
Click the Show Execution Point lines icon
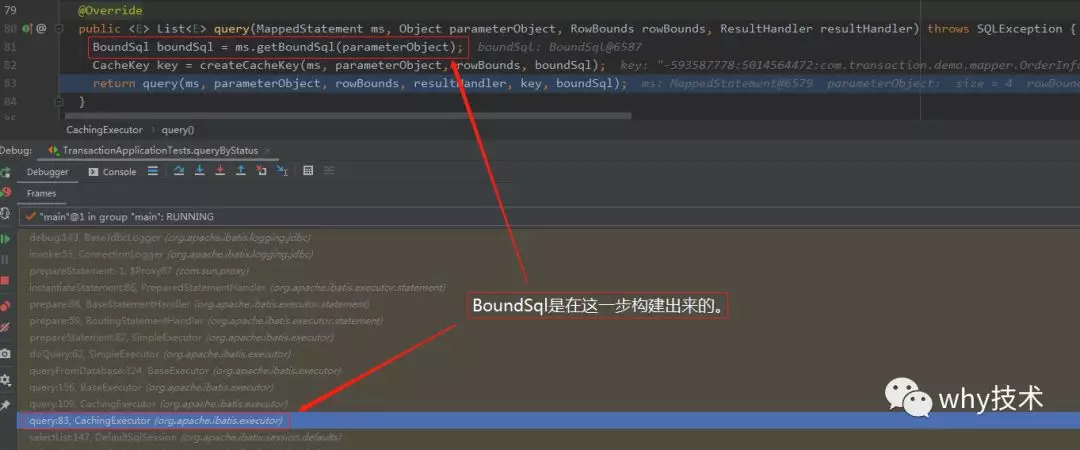tap(153, 171)
